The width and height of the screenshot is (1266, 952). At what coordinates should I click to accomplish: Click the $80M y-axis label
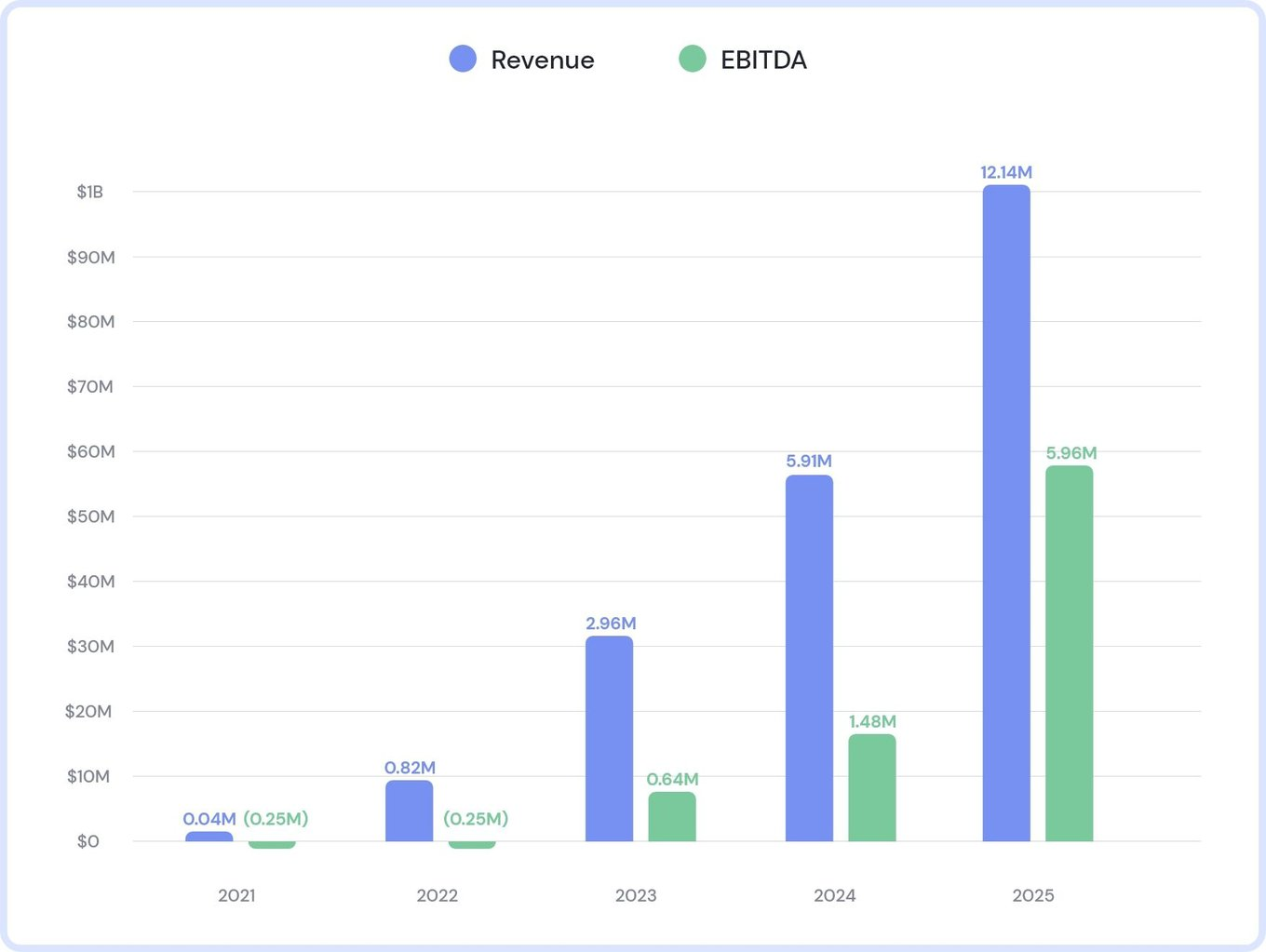91,322
